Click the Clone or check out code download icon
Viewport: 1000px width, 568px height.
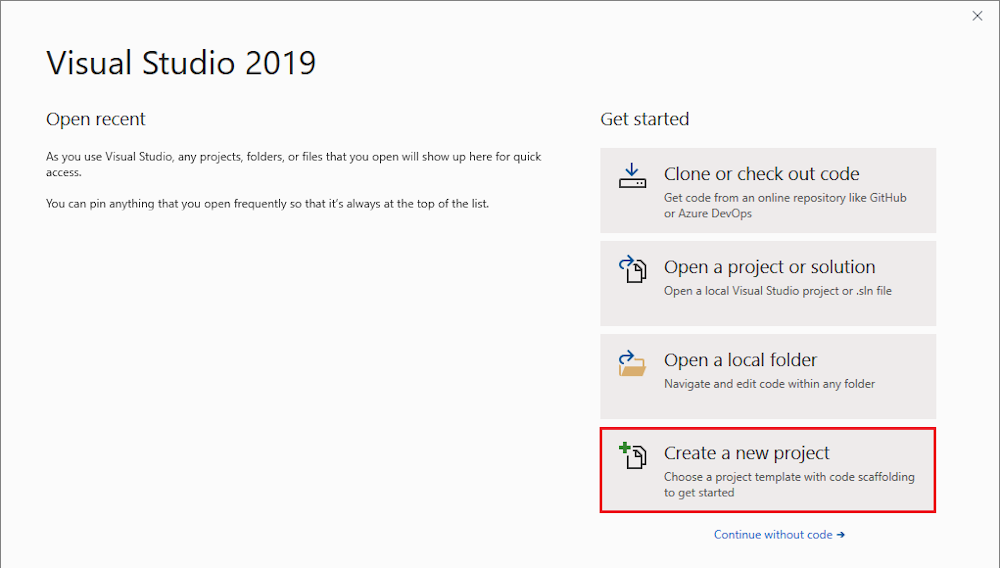click(632, 176)
